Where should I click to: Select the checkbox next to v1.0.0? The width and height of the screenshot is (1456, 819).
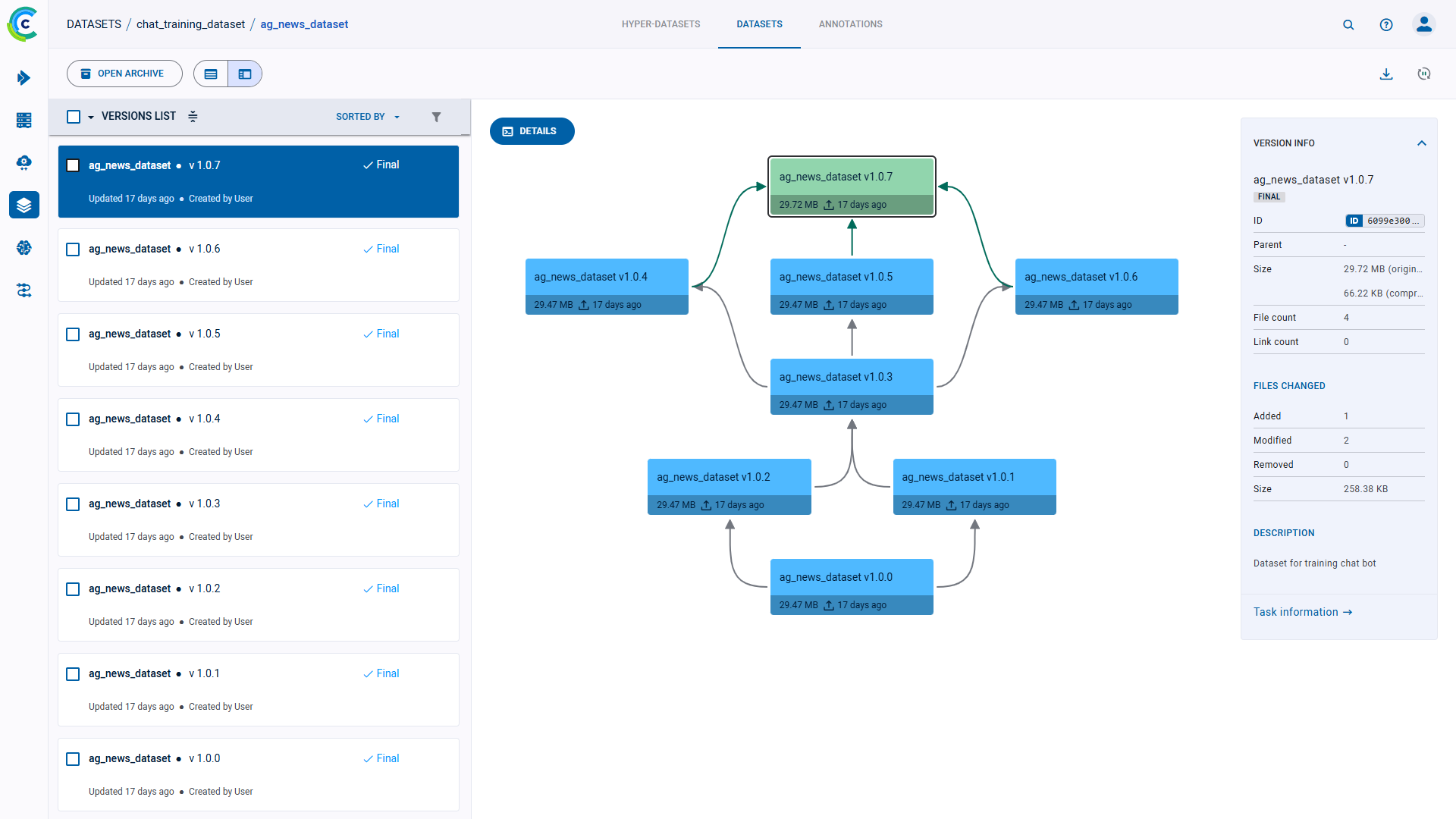point(73,758)
